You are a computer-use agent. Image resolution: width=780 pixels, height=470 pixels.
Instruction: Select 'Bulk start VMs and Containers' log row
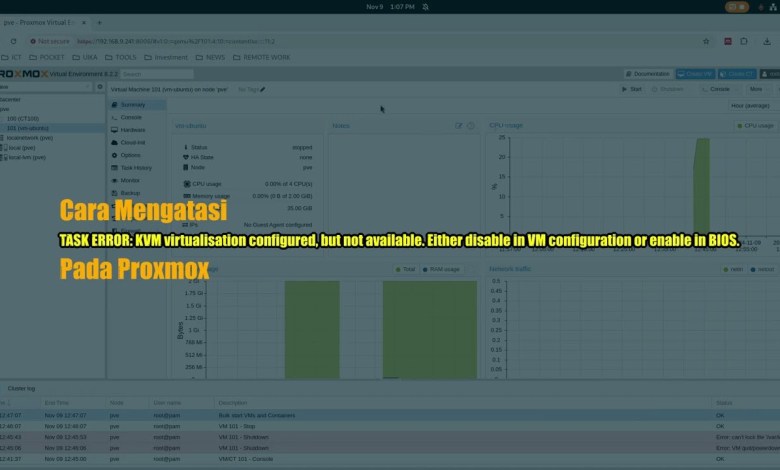click(x=390, y=415)
